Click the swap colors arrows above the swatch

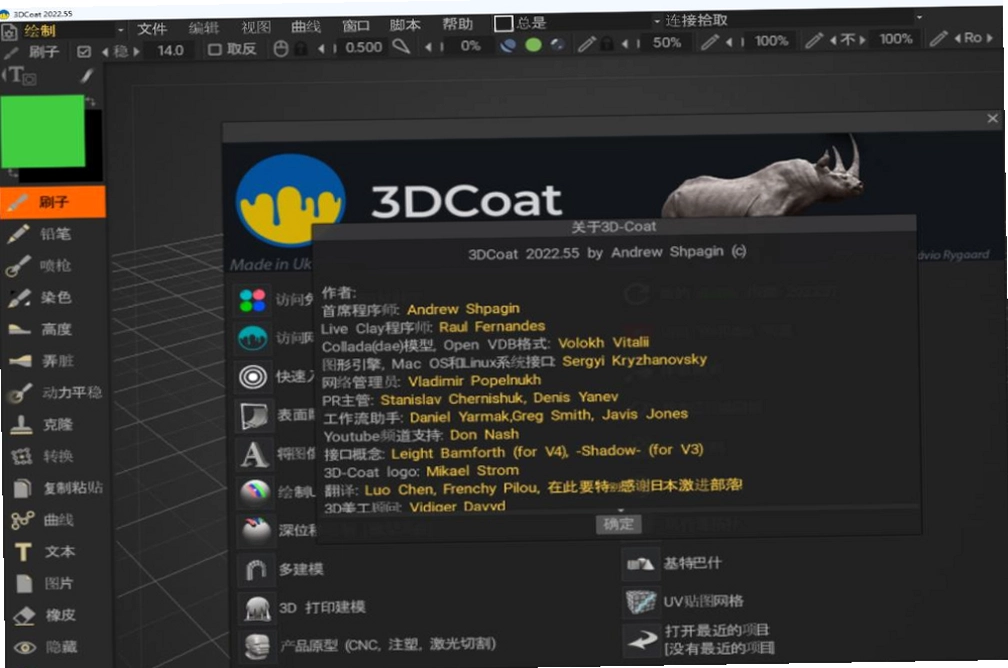tap(91, 102)
